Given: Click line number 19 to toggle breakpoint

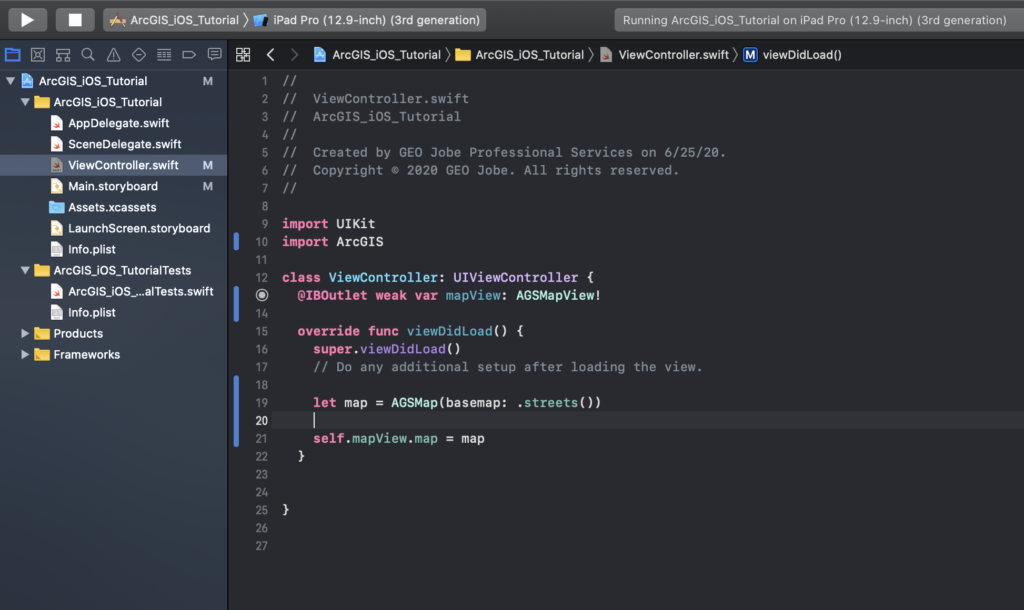Looking at the screenshot, I should 262,402.
